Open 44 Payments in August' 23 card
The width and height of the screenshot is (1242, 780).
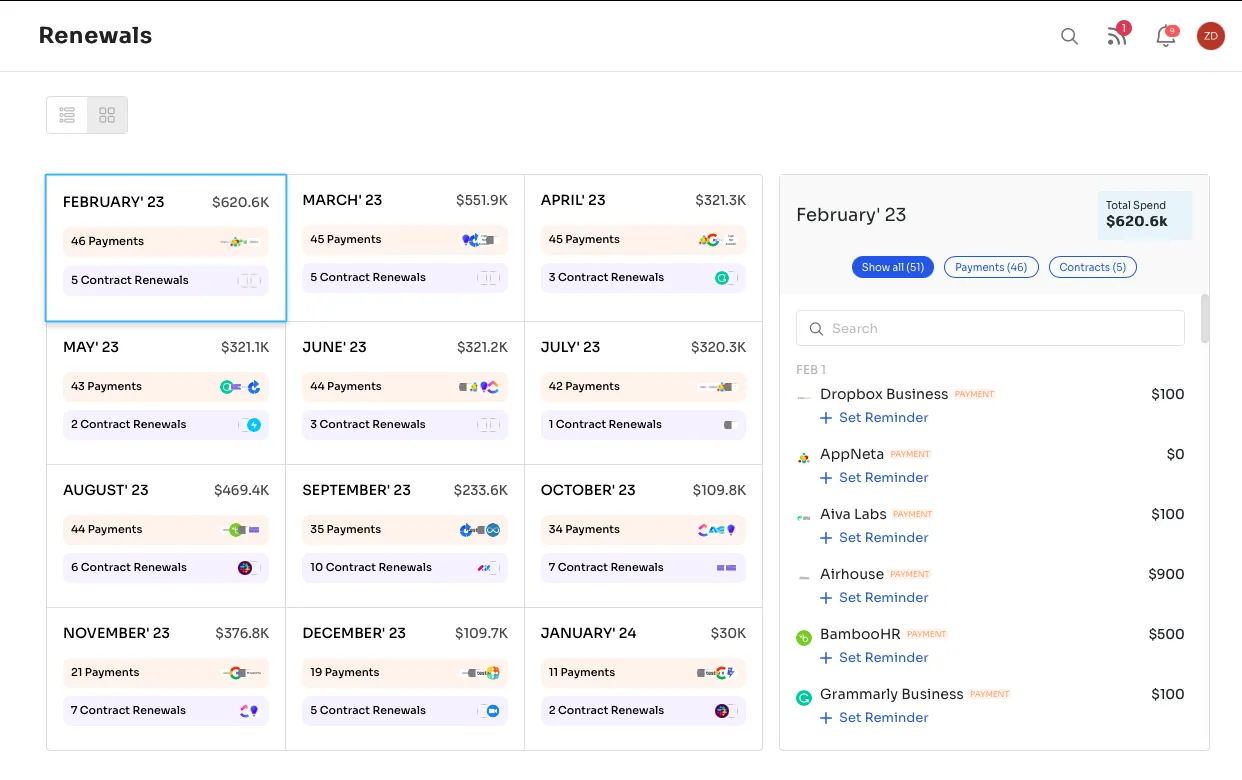(x=166, y=529)
